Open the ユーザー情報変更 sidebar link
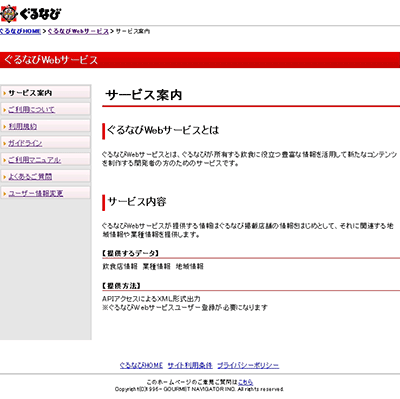 click(35, 193)
